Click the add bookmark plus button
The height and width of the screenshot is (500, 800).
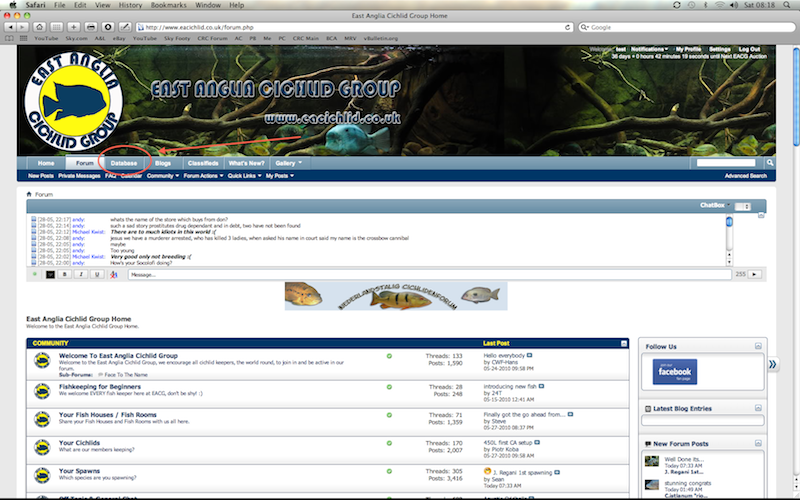pos(73,27)
